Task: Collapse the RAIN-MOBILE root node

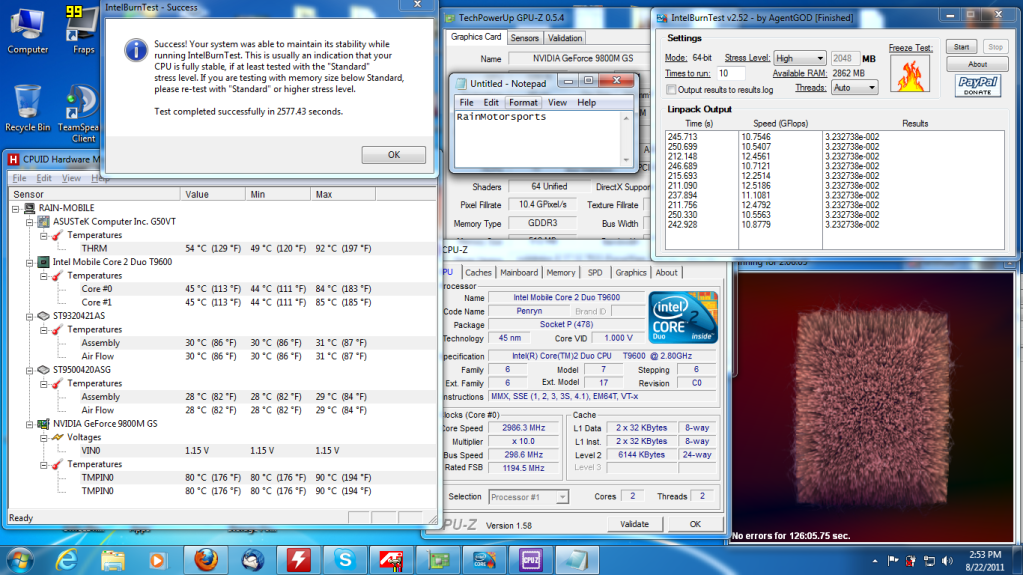Action: 16,208
